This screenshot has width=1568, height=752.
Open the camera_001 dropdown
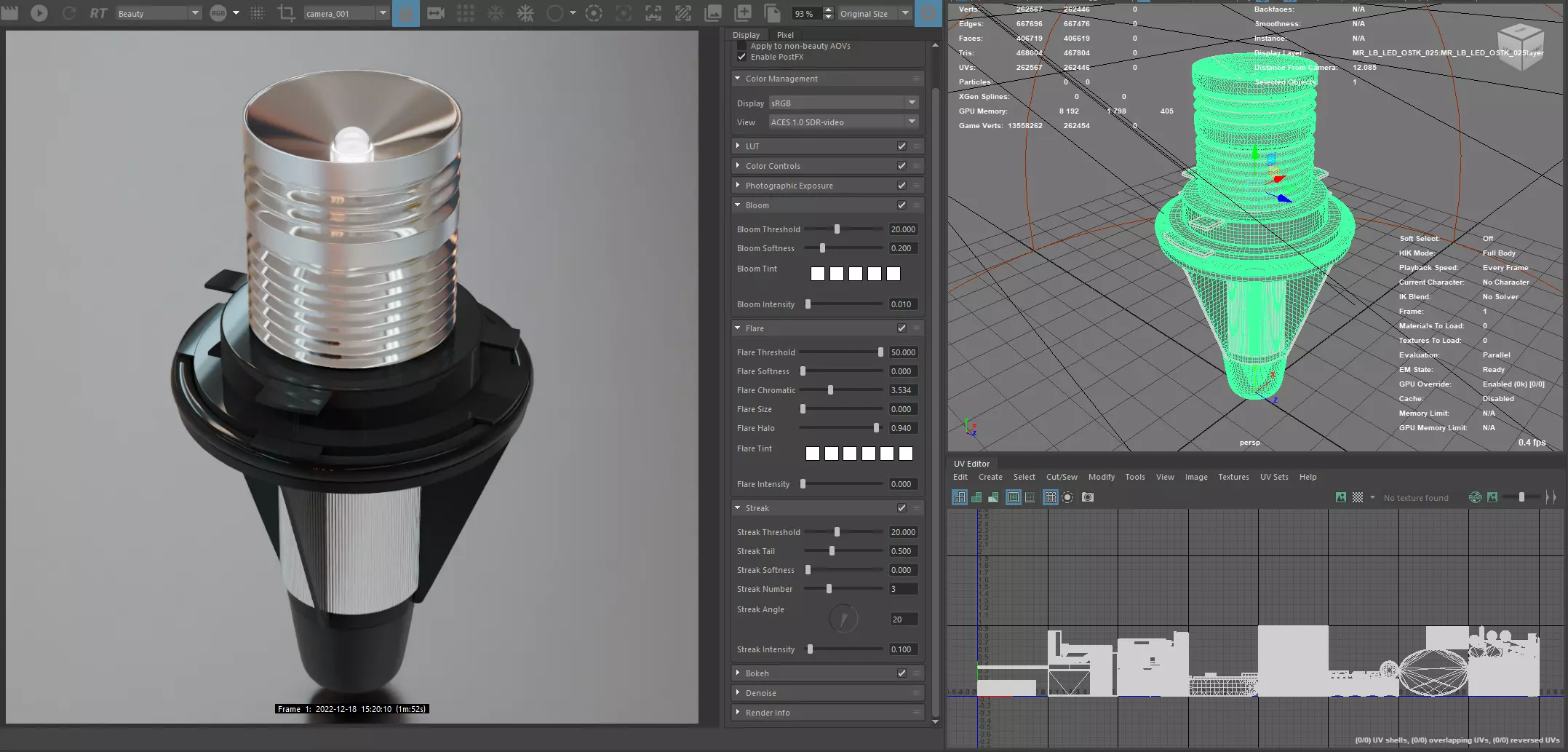coord(346,13)
